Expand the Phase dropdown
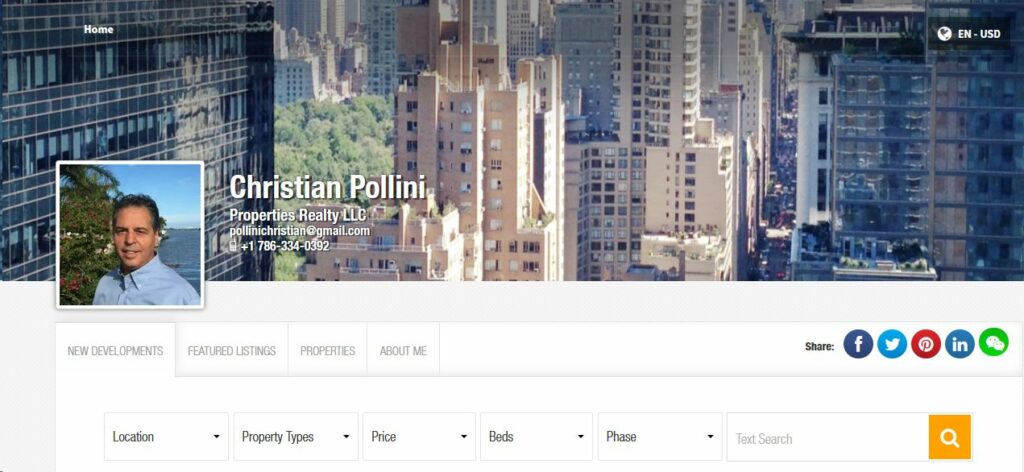 click(660, 436)
